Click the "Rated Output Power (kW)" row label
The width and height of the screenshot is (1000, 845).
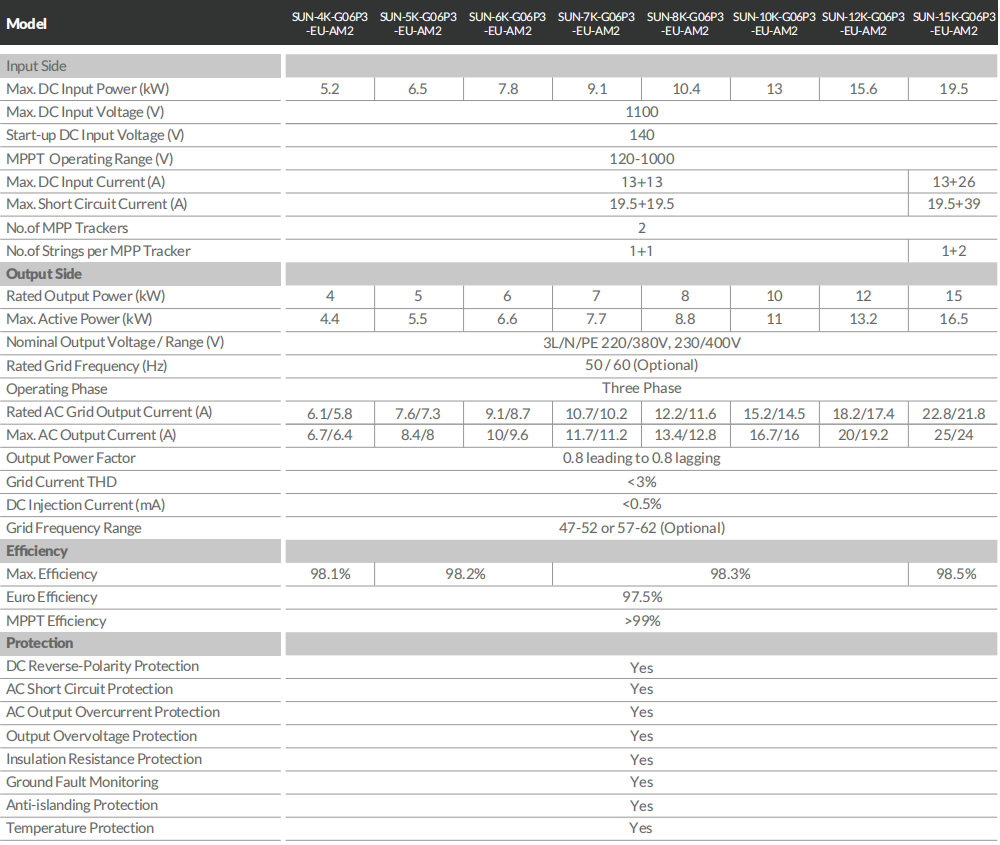(85, 296)
